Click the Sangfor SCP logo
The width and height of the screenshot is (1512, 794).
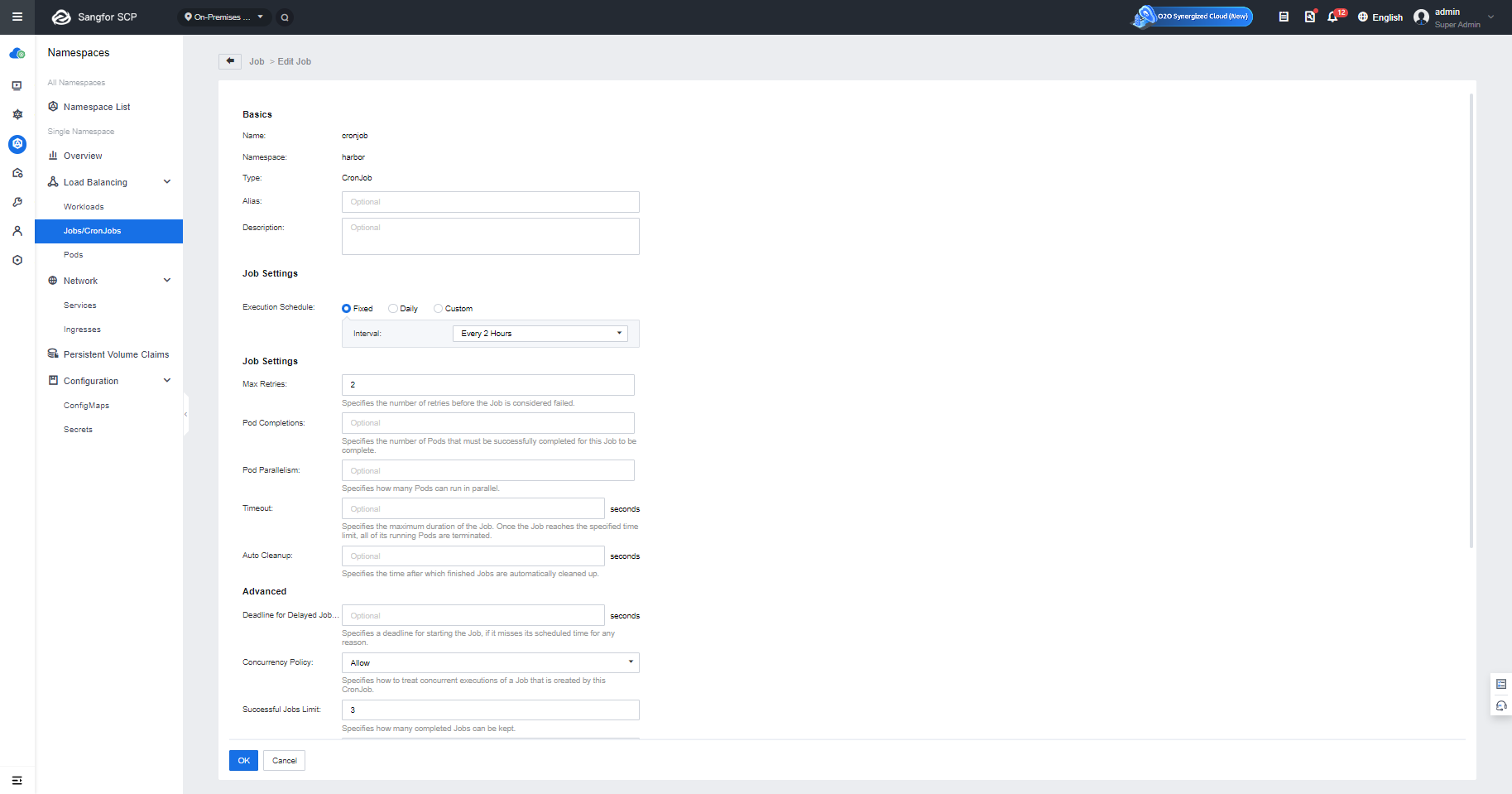click(x=94, y=17)
